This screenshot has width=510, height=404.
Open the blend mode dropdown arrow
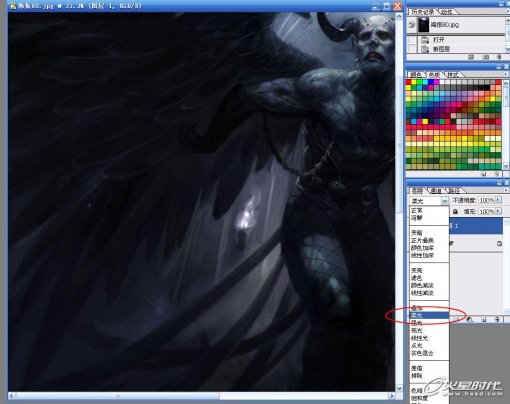[444, 201]
